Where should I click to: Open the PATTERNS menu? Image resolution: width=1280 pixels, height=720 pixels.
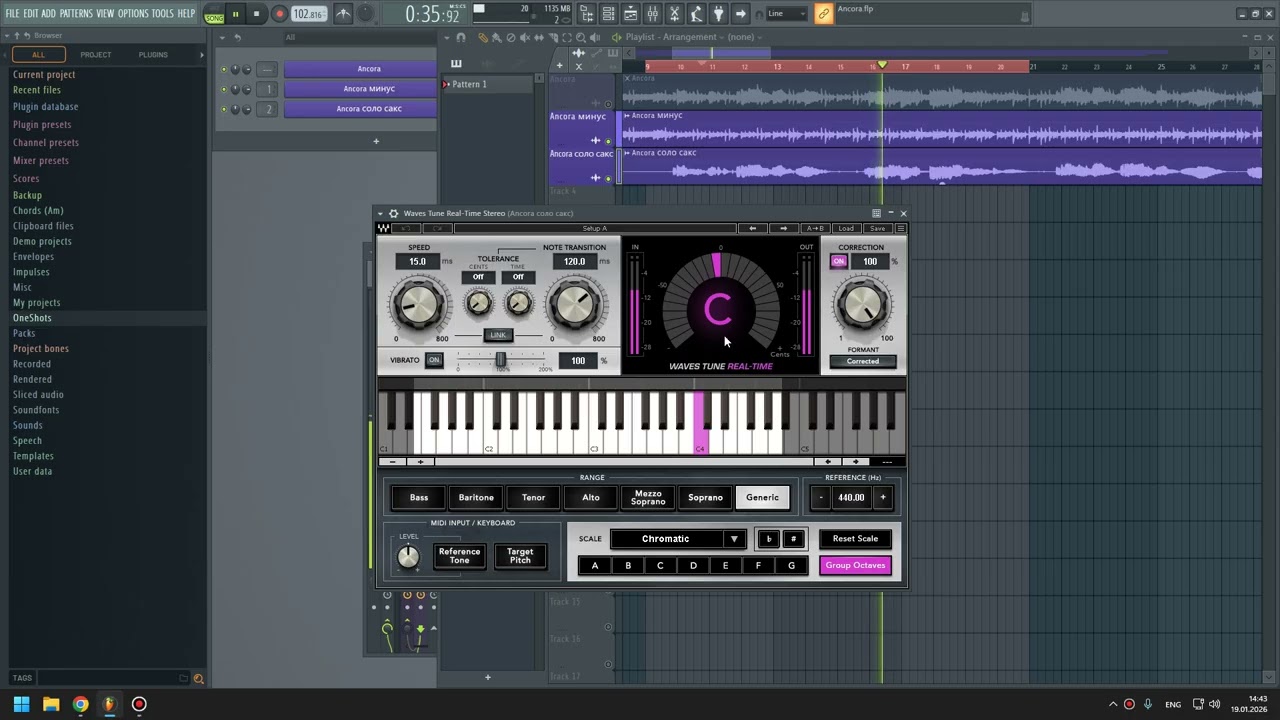coord(76,13)
